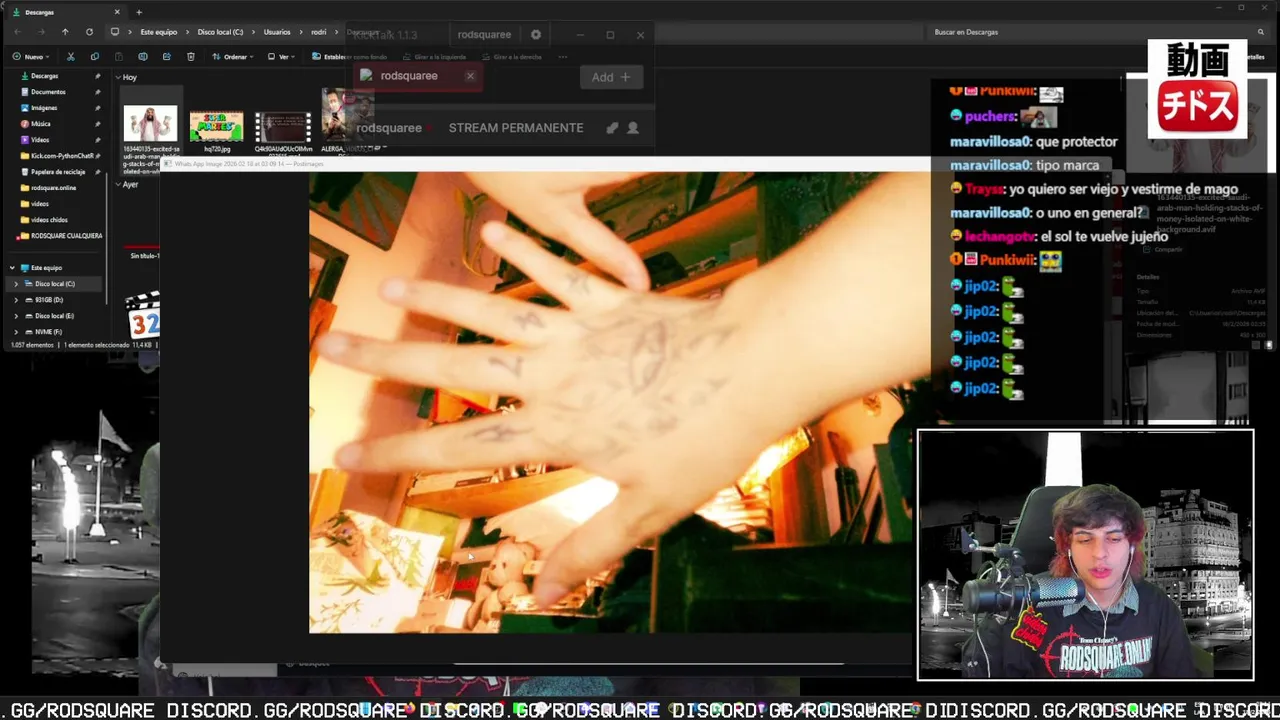Click the Delete trash icon
Image resolution: width=1280 pixels, height=720 pixels.
point(190,57)
